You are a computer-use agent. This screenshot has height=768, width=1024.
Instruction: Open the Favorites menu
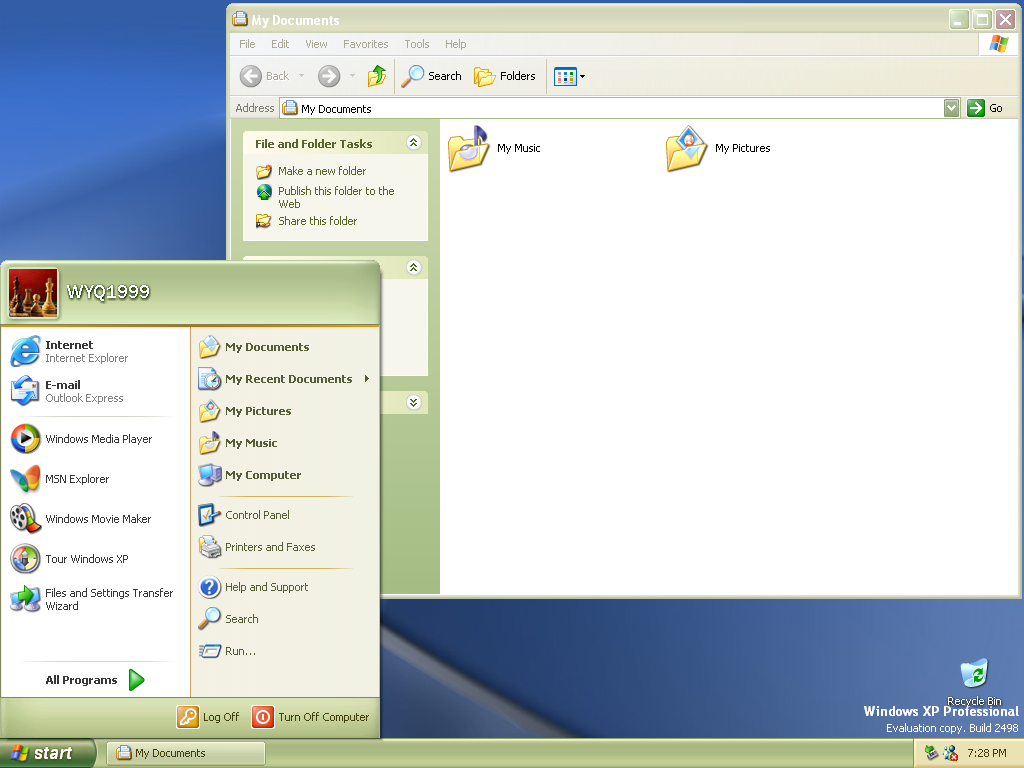pyautogui.click(x=365, y=44)
